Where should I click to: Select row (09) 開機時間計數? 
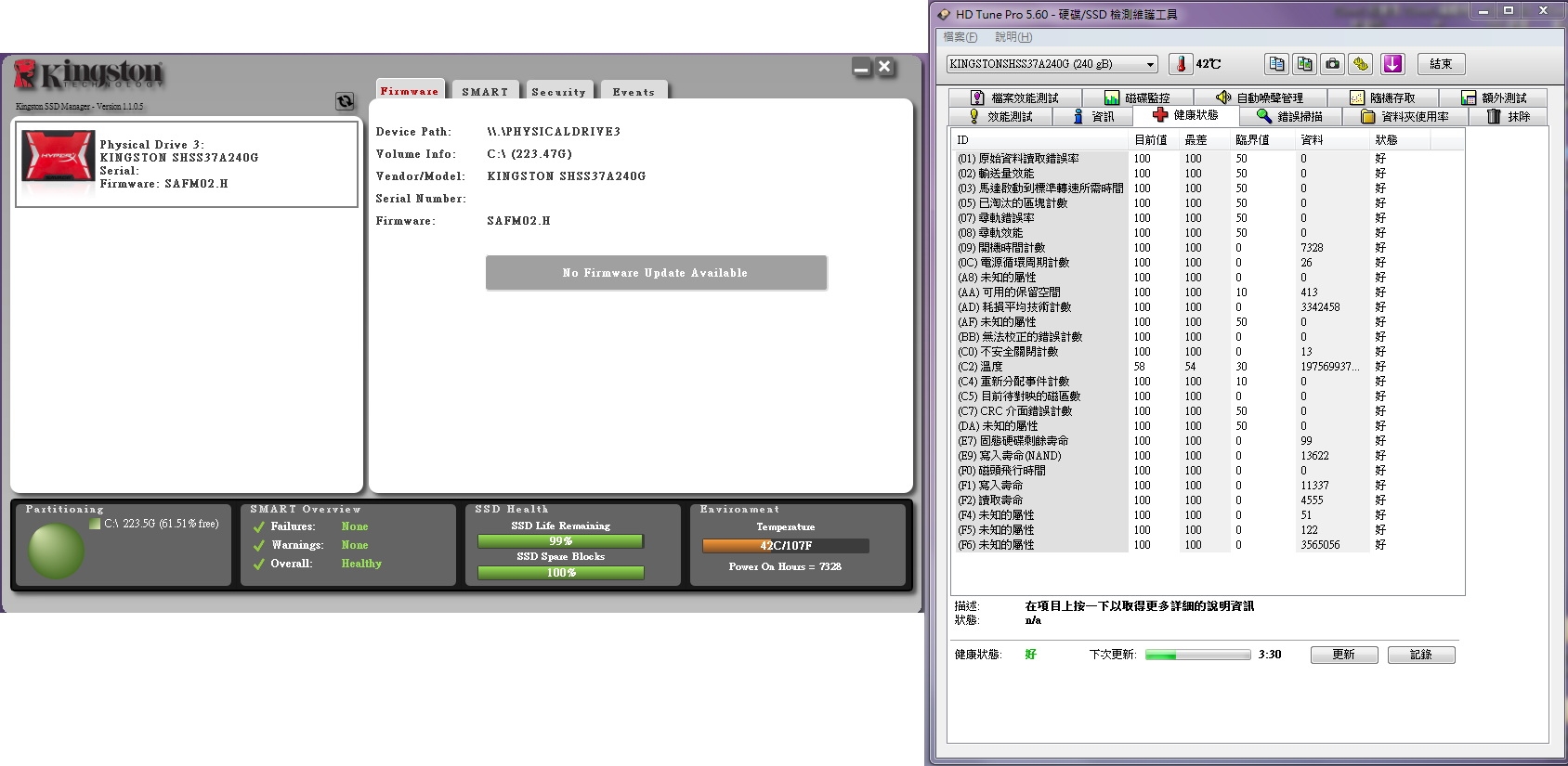point(1207,248)
